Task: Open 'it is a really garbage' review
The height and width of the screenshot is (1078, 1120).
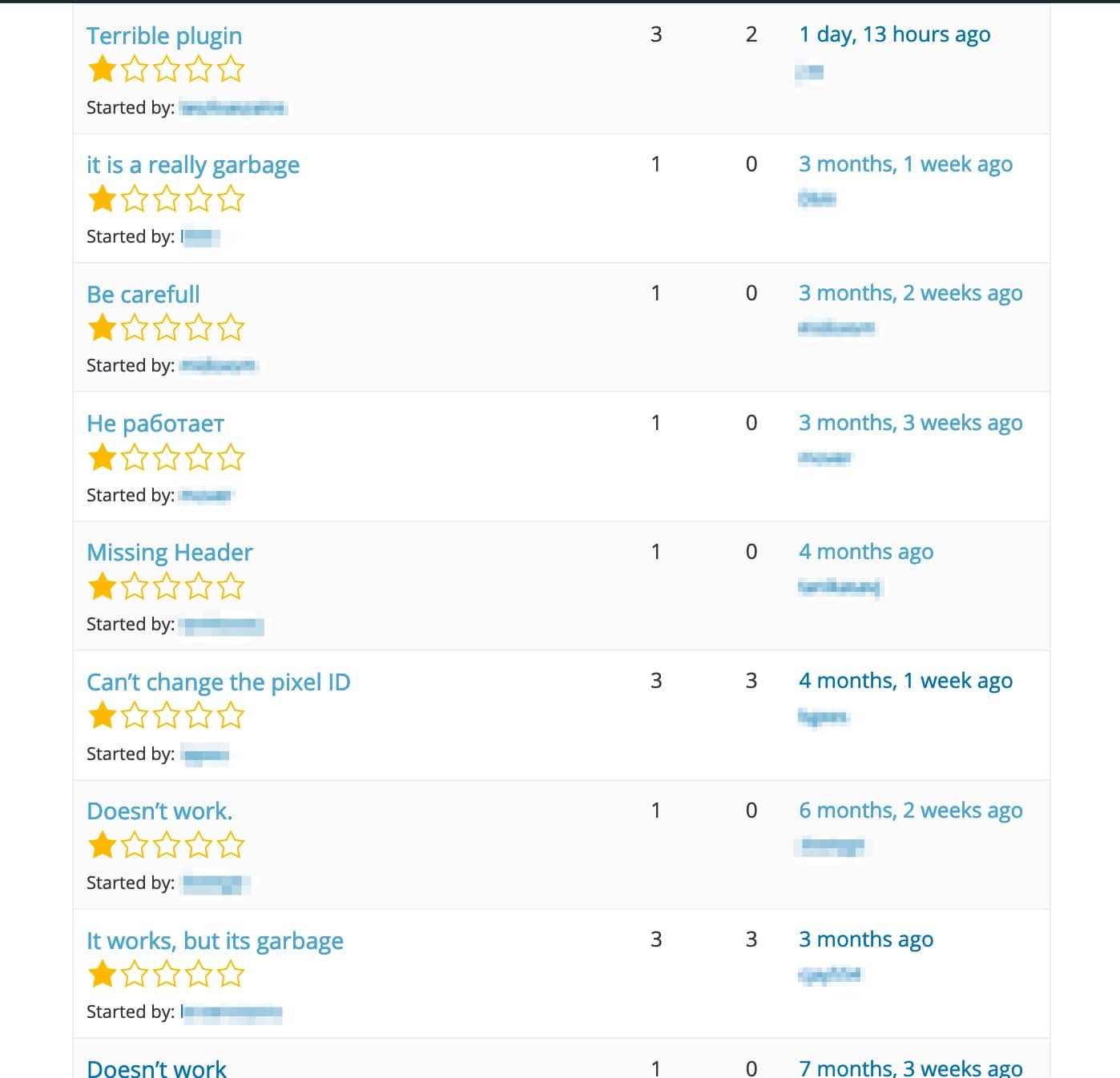Action: pyautogui.click(x=193, y=165)
